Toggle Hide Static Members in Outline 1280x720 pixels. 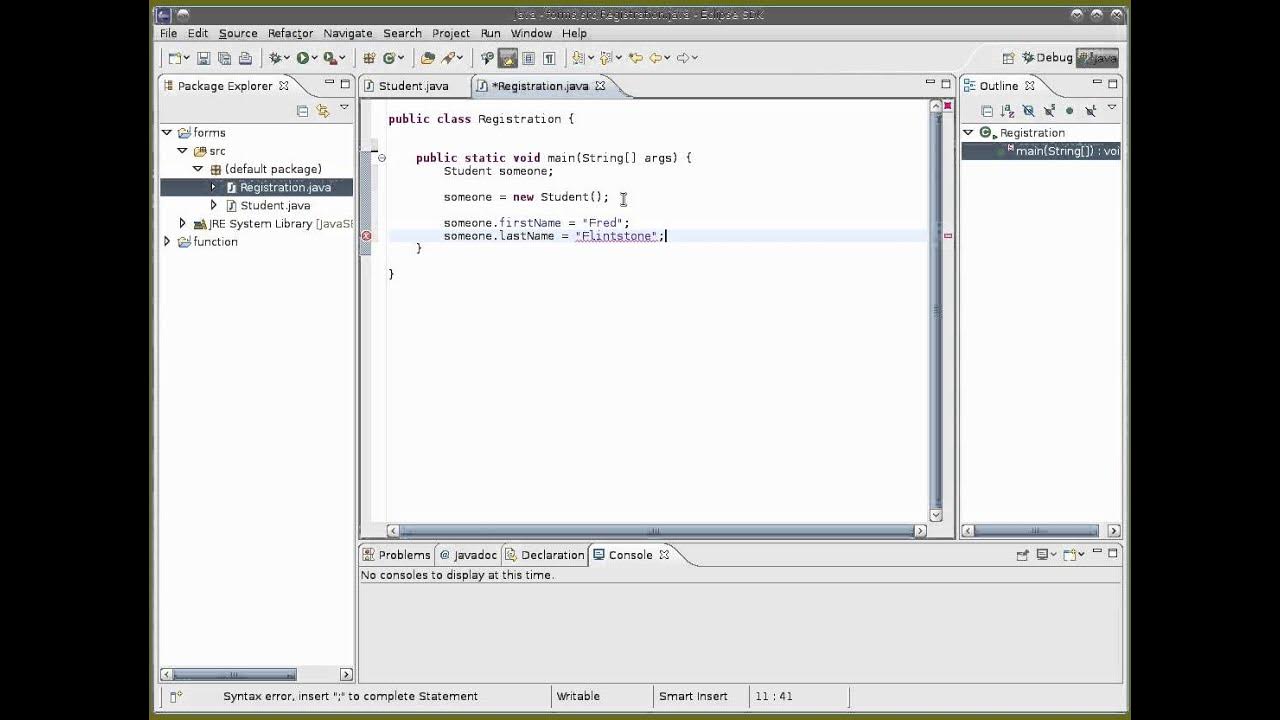click(x=1049, y=111)
